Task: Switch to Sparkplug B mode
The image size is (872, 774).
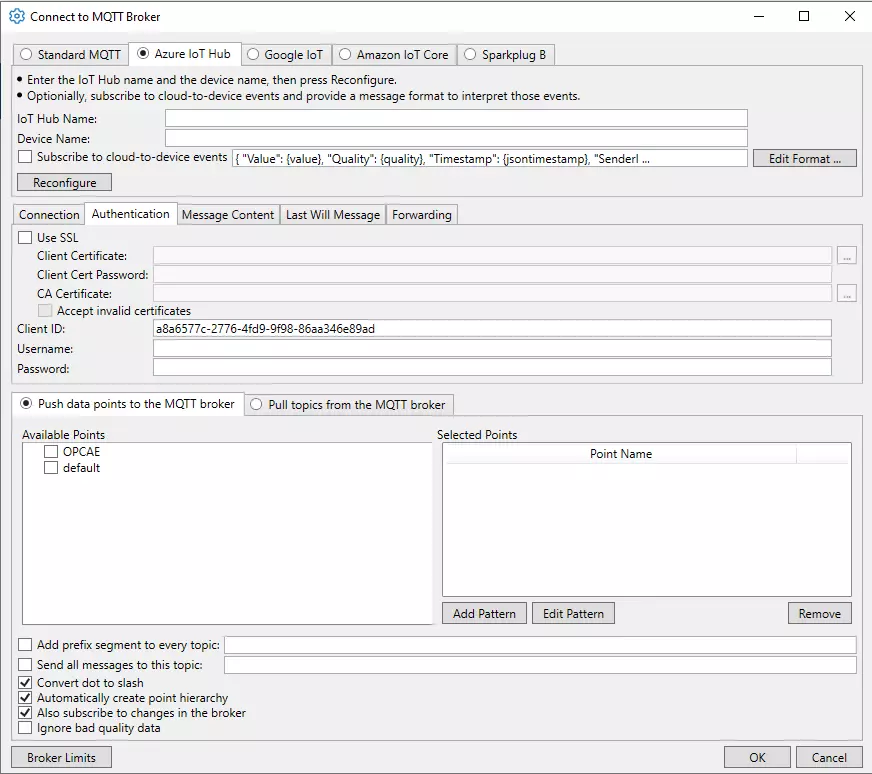Action: [x=470, y=54]
